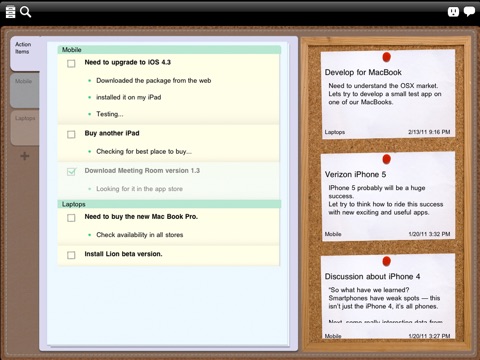Viewport: 480px width, 360px height.
Task: Tap the 1/20/11 3:27 PM timestamp
Action: click(x=429, y=336)
